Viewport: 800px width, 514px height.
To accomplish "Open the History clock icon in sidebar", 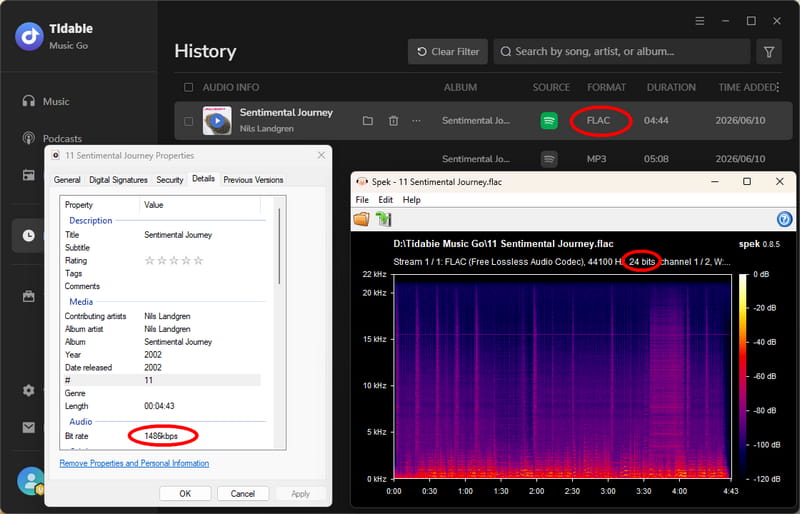I will (29, 235).
